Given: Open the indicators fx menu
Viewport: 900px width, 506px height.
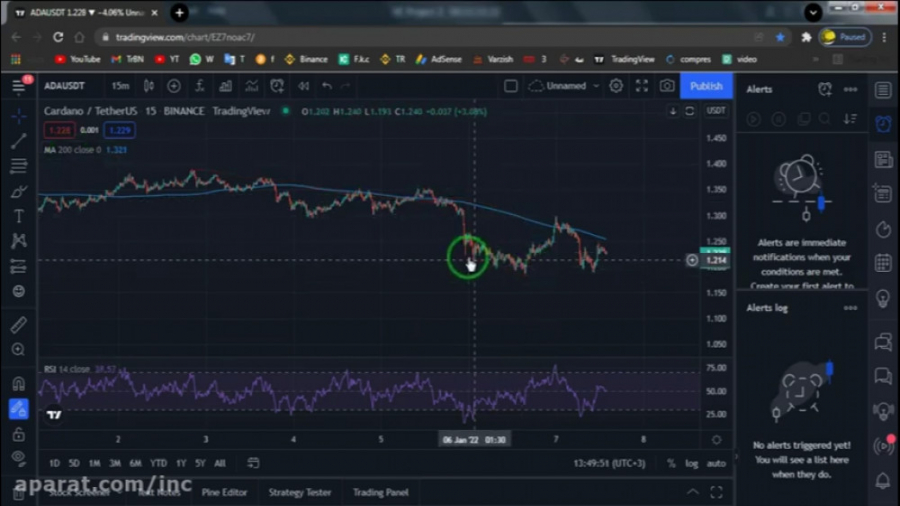Looking at the screenshot, I should click(x=199, y=86).
